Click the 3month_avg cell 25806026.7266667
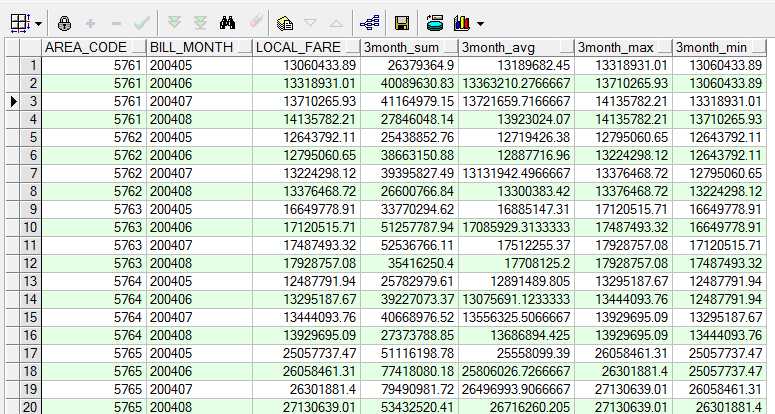This screenshot has width=775, height=414. (517, 371)
